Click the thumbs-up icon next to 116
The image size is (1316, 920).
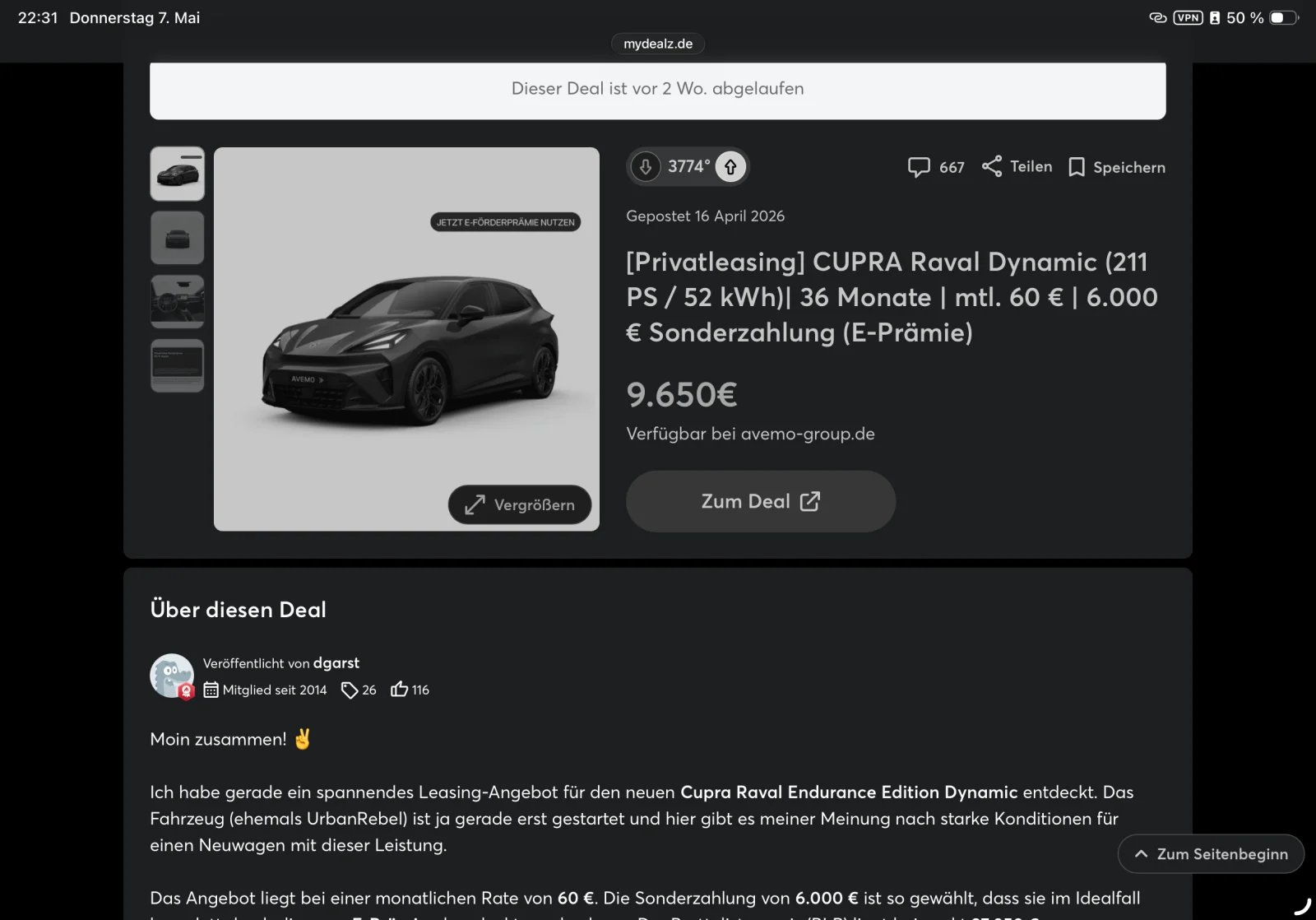tap(400, 689)
